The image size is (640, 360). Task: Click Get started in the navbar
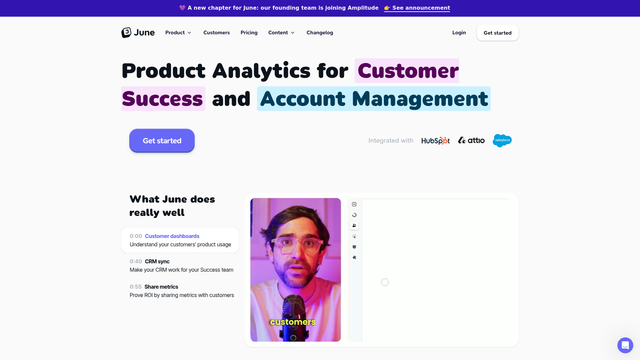pyautogui.click(x=497, y=33)
